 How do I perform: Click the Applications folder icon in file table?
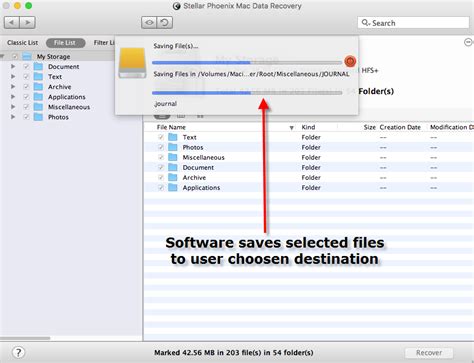click(173, 187)
